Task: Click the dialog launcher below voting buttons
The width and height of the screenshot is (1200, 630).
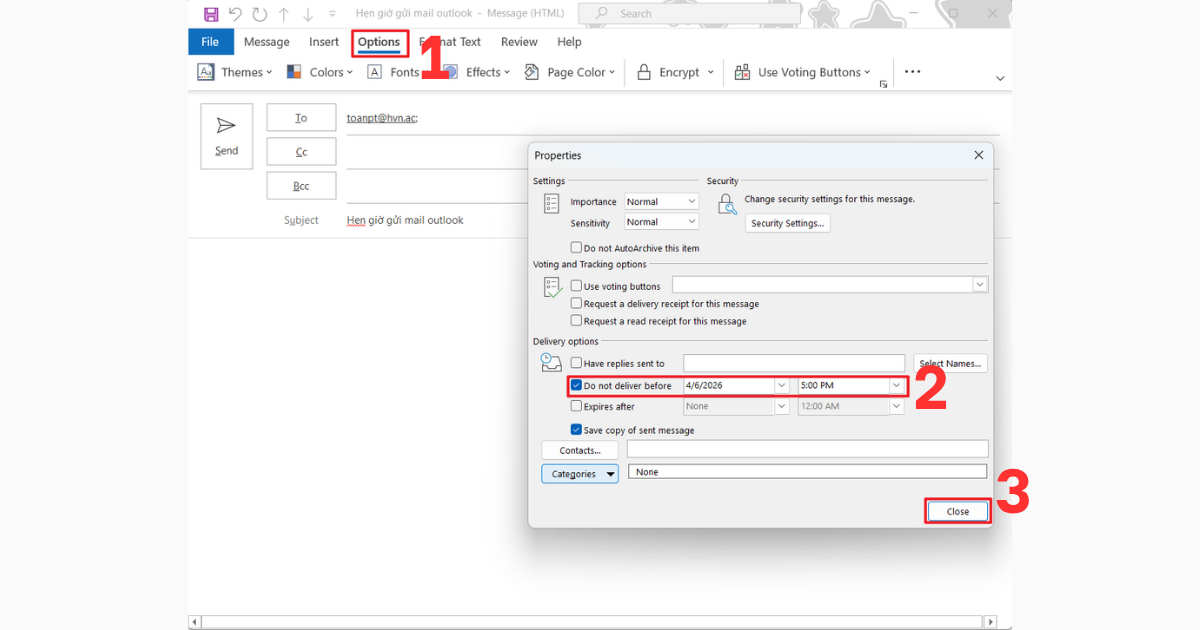Action: [x=883, y=85]
